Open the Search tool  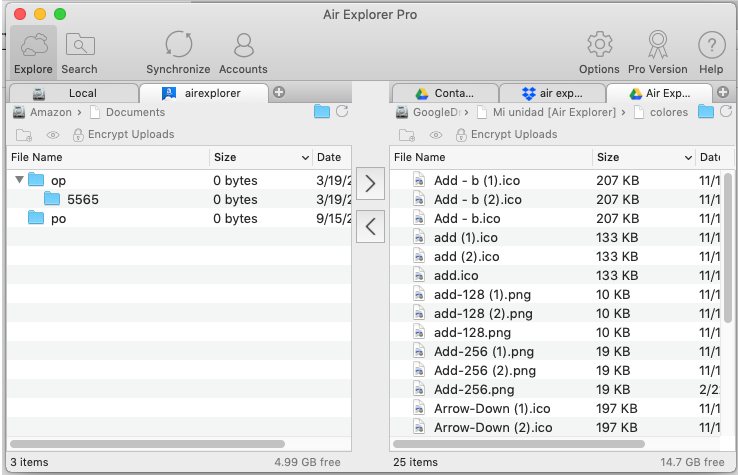pos(80,53)
